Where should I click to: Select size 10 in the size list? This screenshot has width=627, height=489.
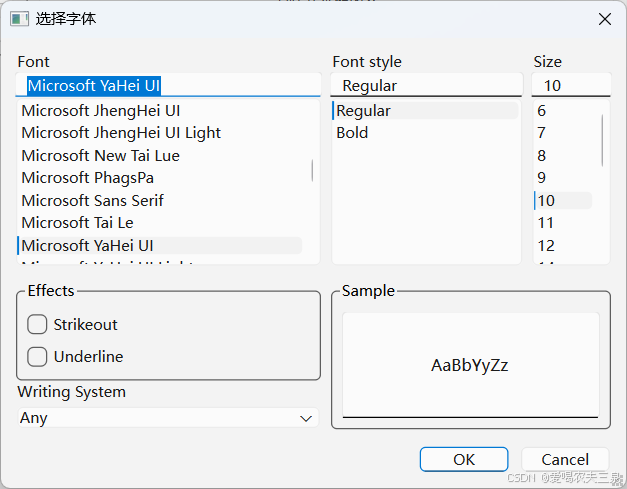click(x=564, y=200)
